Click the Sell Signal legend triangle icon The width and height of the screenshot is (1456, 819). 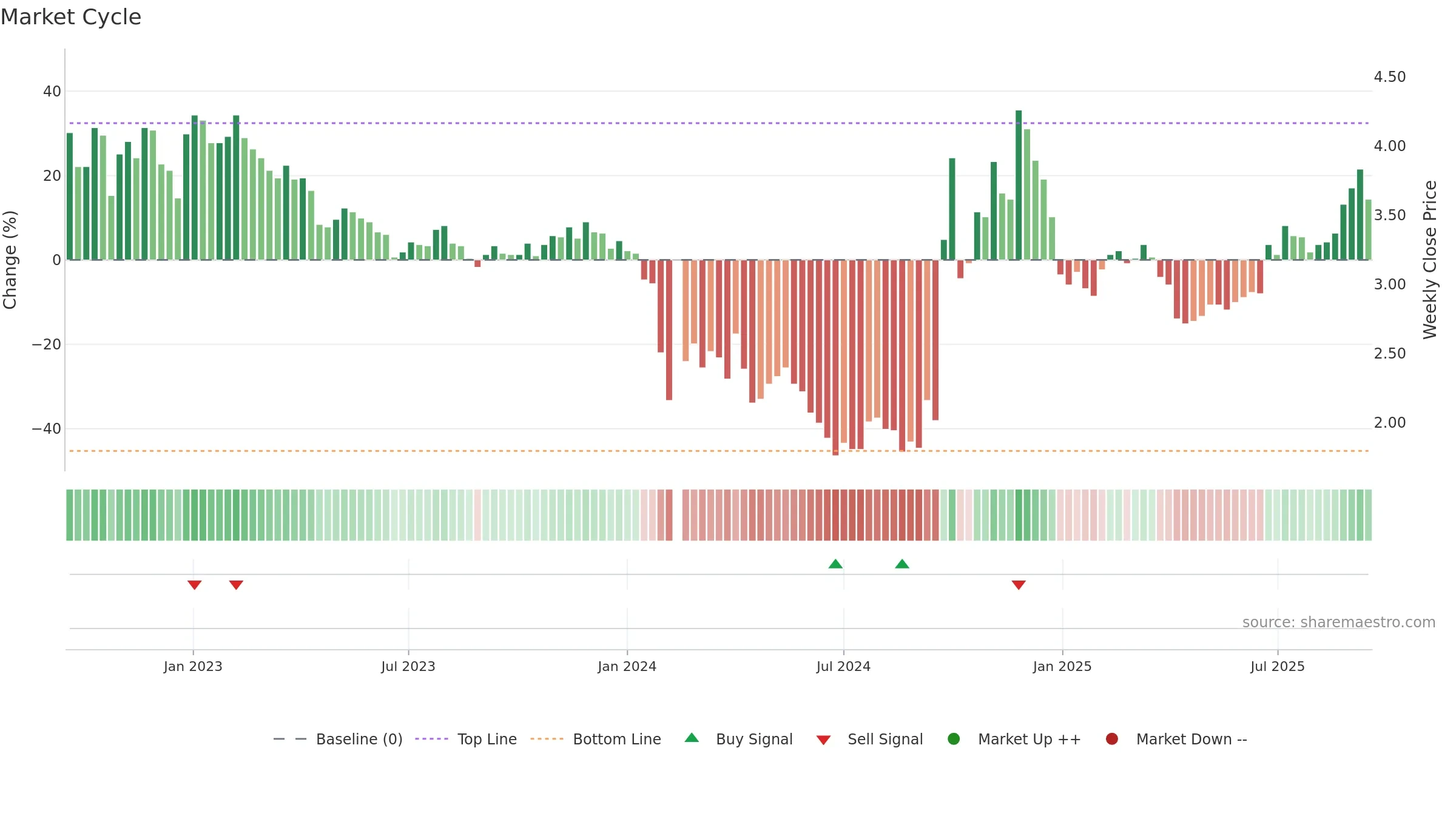(823, 740)
